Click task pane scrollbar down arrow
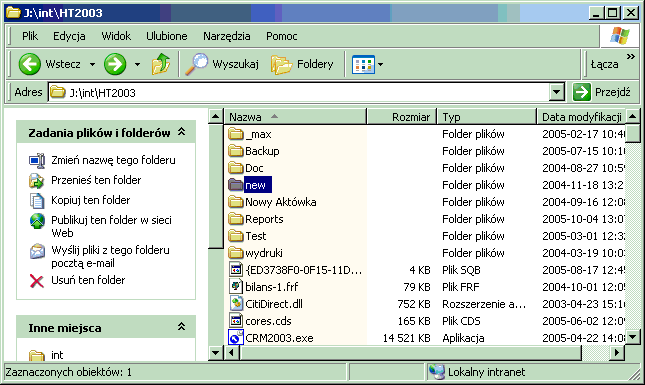 click(x=216, y=353)
